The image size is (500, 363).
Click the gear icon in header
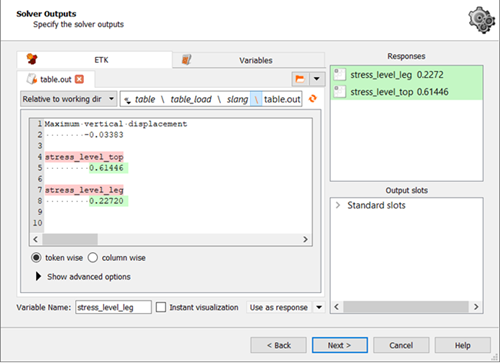(x=482, y=20)
